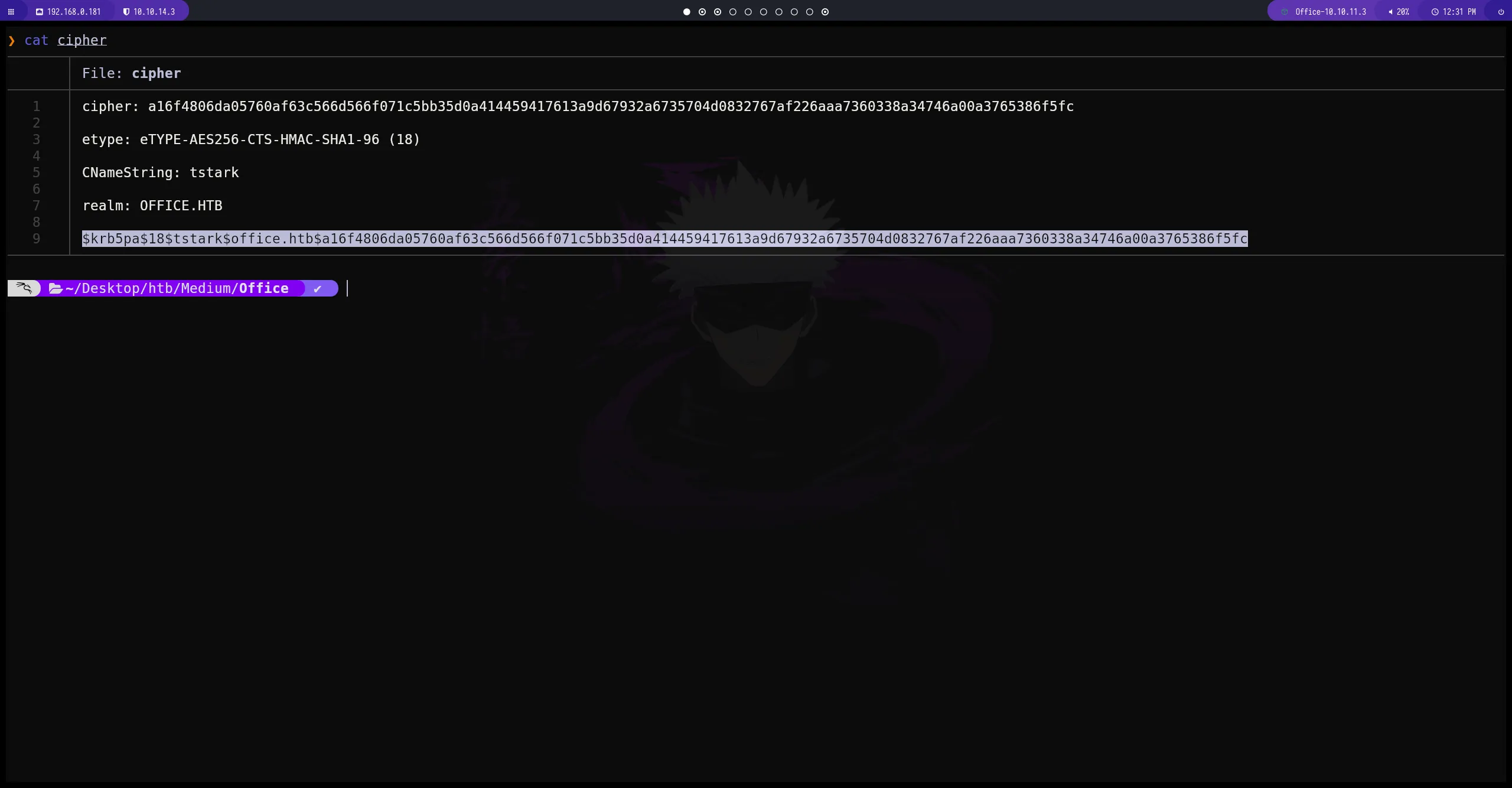Viewport: 1512px width, 788px height.
Task: Click the folder icon in the prompt path
Action: click(56, 288)
